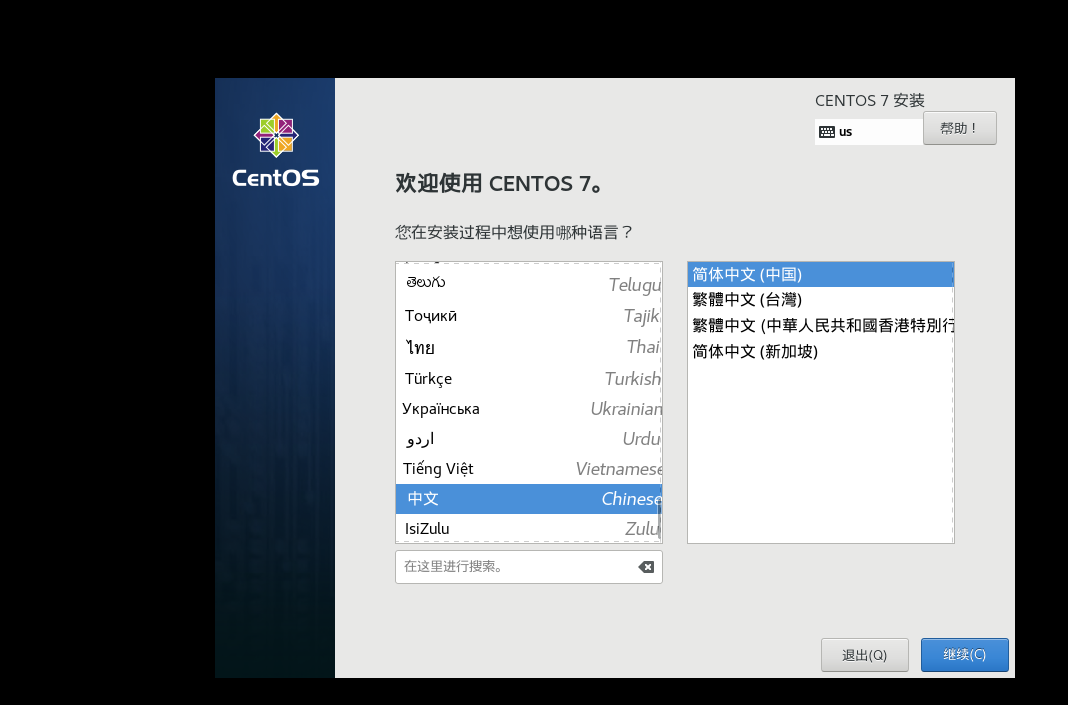1068x705 pixels.
Task: Pick Türkçe Turkish language
Action: [529, 378]
